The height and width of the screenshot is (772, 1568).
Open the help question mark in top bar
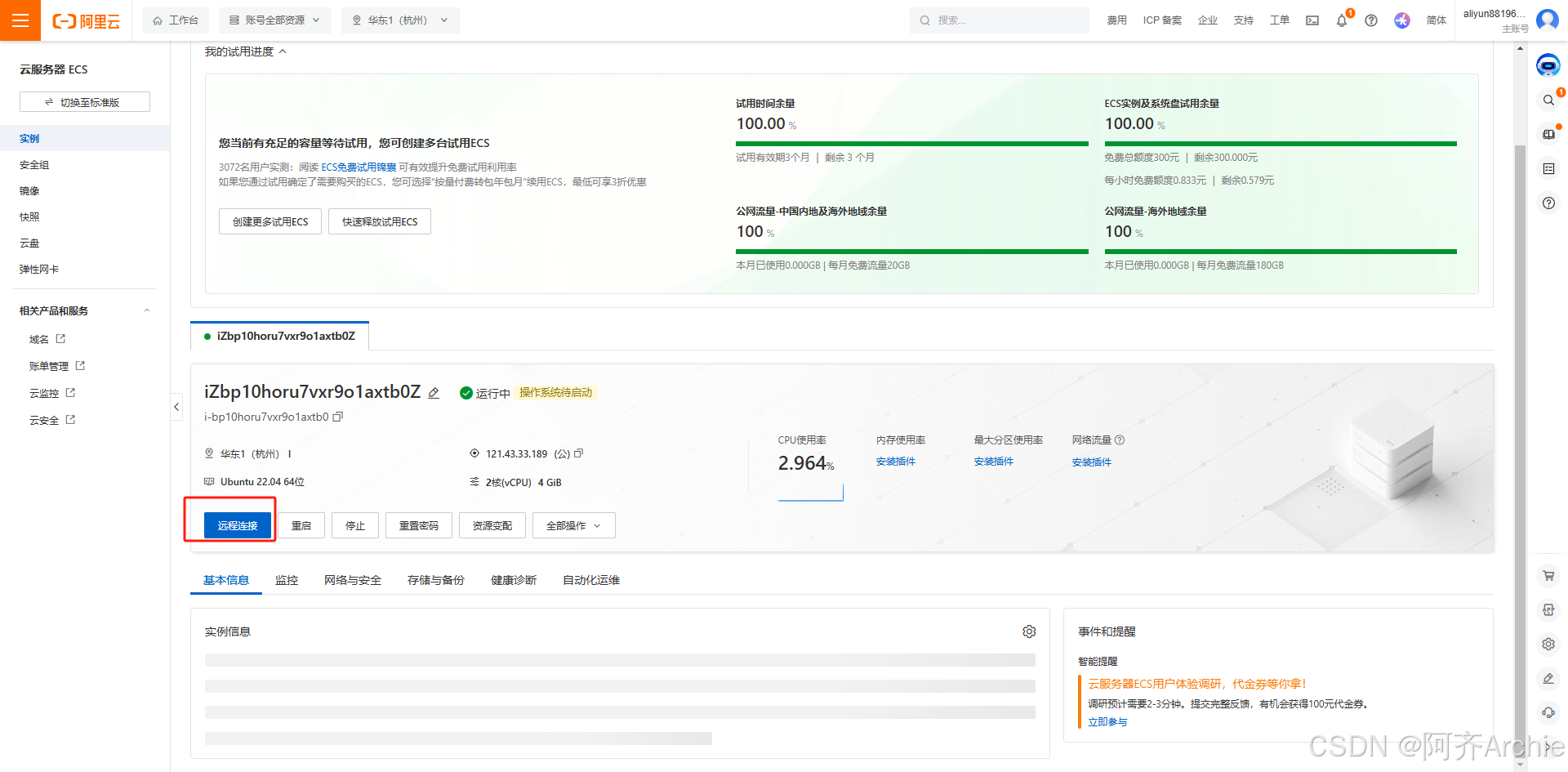click(1371, 20)
